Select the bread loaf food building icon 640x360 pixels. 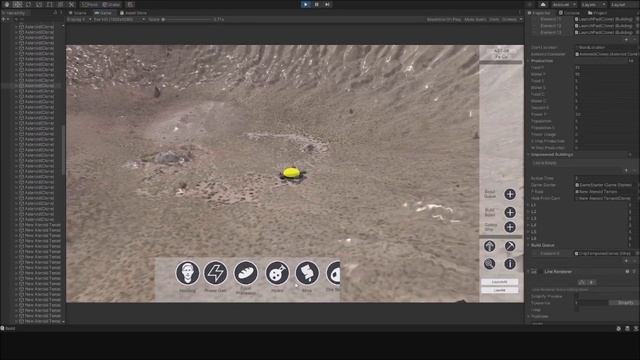pyautogui.click(x=246, y=273)
